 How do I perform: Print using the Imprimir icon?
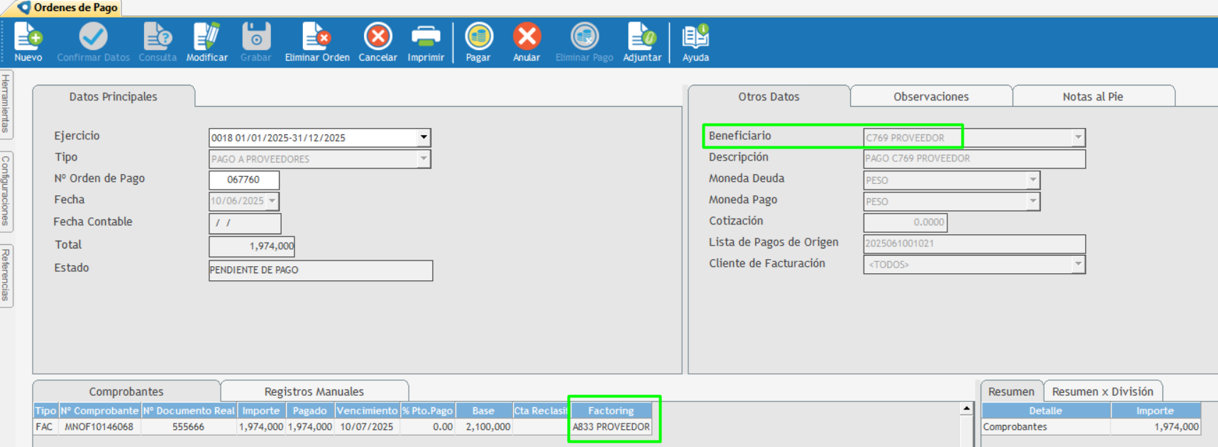(426, 38)
